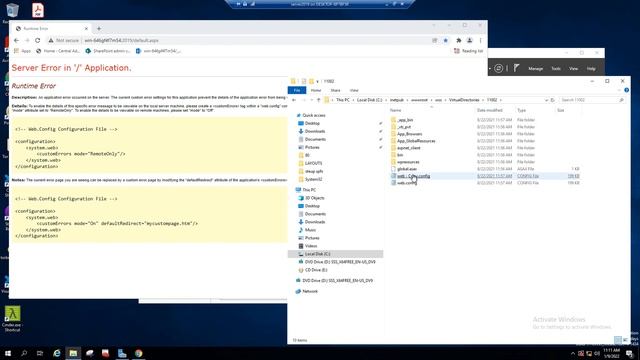The width and height of the screenshot is (640, 360).
Task: Click the Chrome address bar URL
Action: tap(121, 40)
